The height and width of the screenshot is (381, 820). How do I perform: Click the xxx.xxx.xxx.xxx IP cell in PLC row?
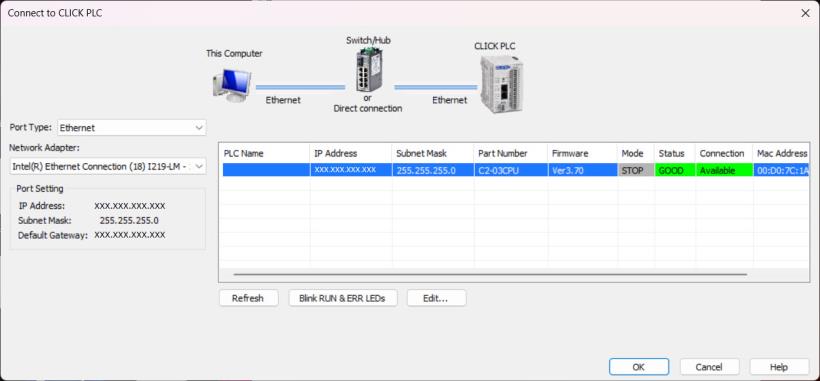(350, 170)
